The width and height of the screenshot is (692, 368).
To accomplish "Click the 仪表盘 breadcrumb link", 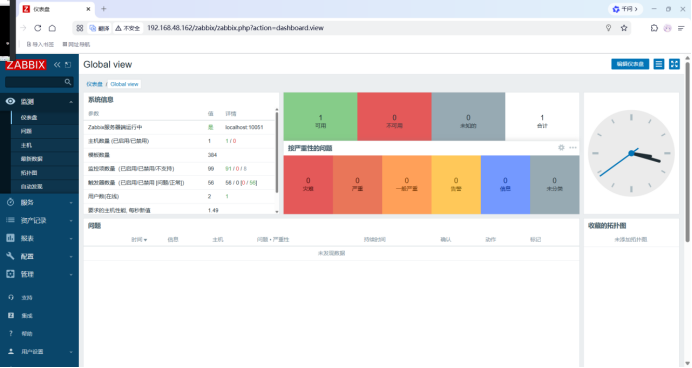I will coord(94,84).
